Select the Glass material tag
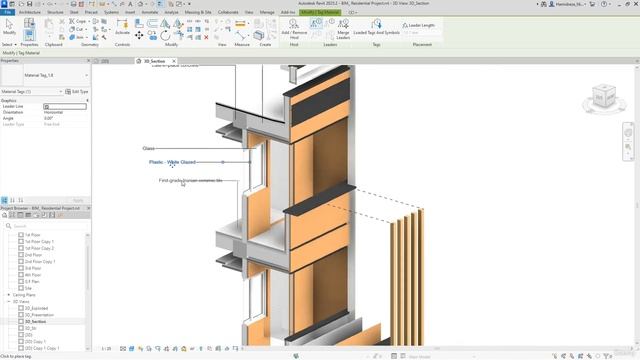Image resolution: width=640 pixels, height=360 pixels. [x=149, y=148]
